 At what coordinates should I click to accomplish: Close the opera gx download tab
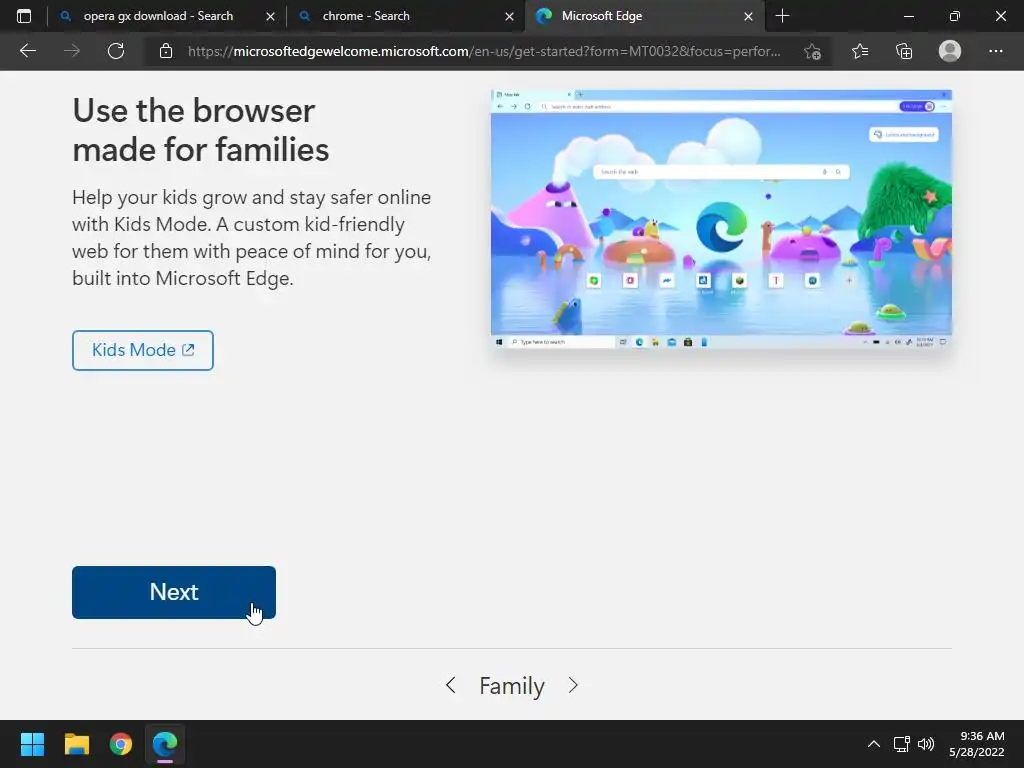270,16
